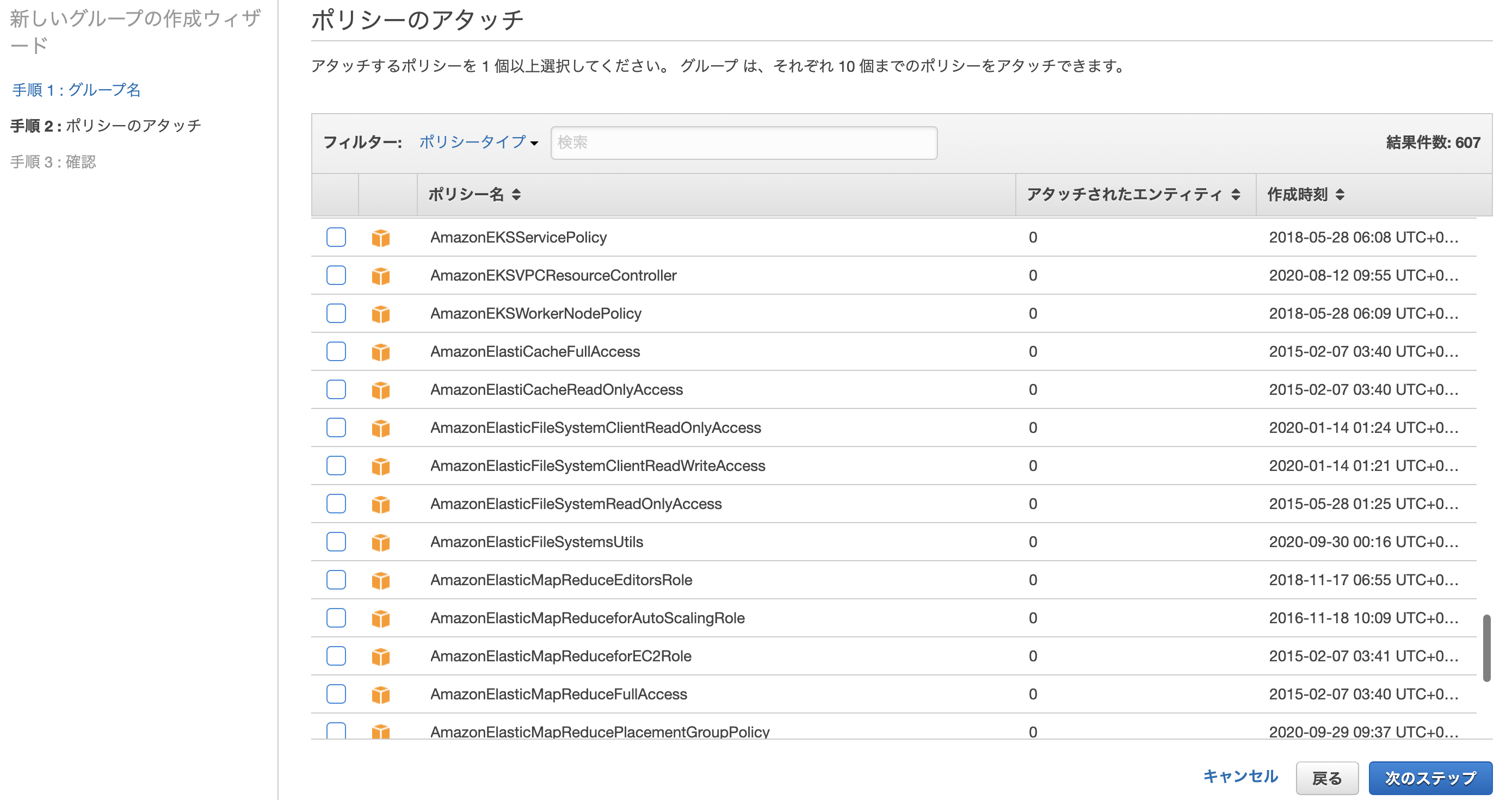Click the 検索 policy search field
Image resolution: width=1512 pixels, height=800 pixels.
click(x=743, y=142)
